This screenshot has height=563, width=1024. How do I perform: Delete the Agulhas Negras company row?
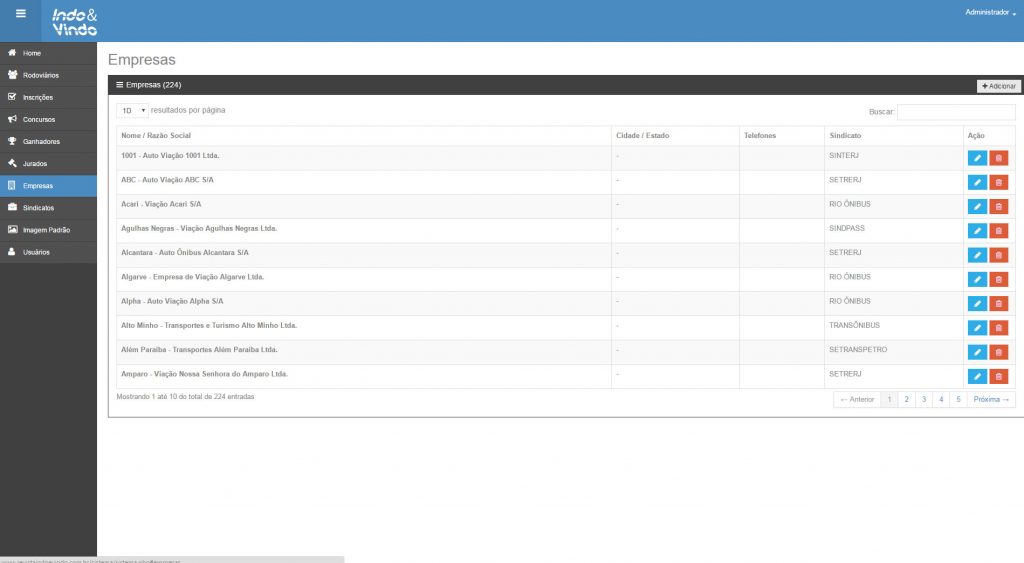998,231
